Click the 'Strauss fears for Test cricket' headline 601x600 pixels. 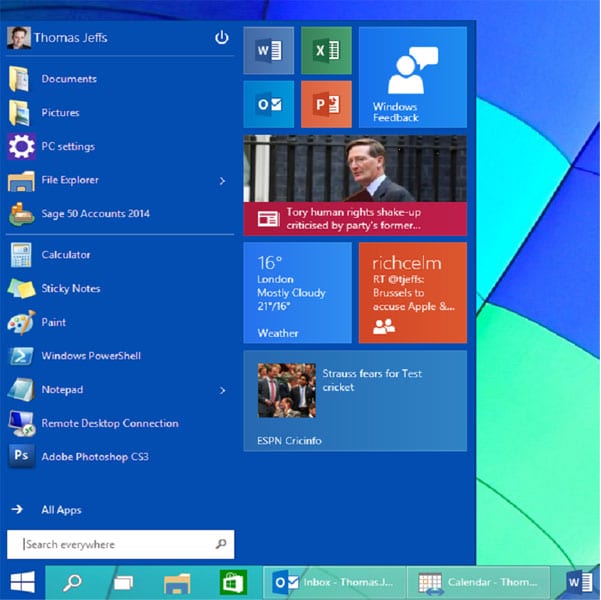point(372,380)
